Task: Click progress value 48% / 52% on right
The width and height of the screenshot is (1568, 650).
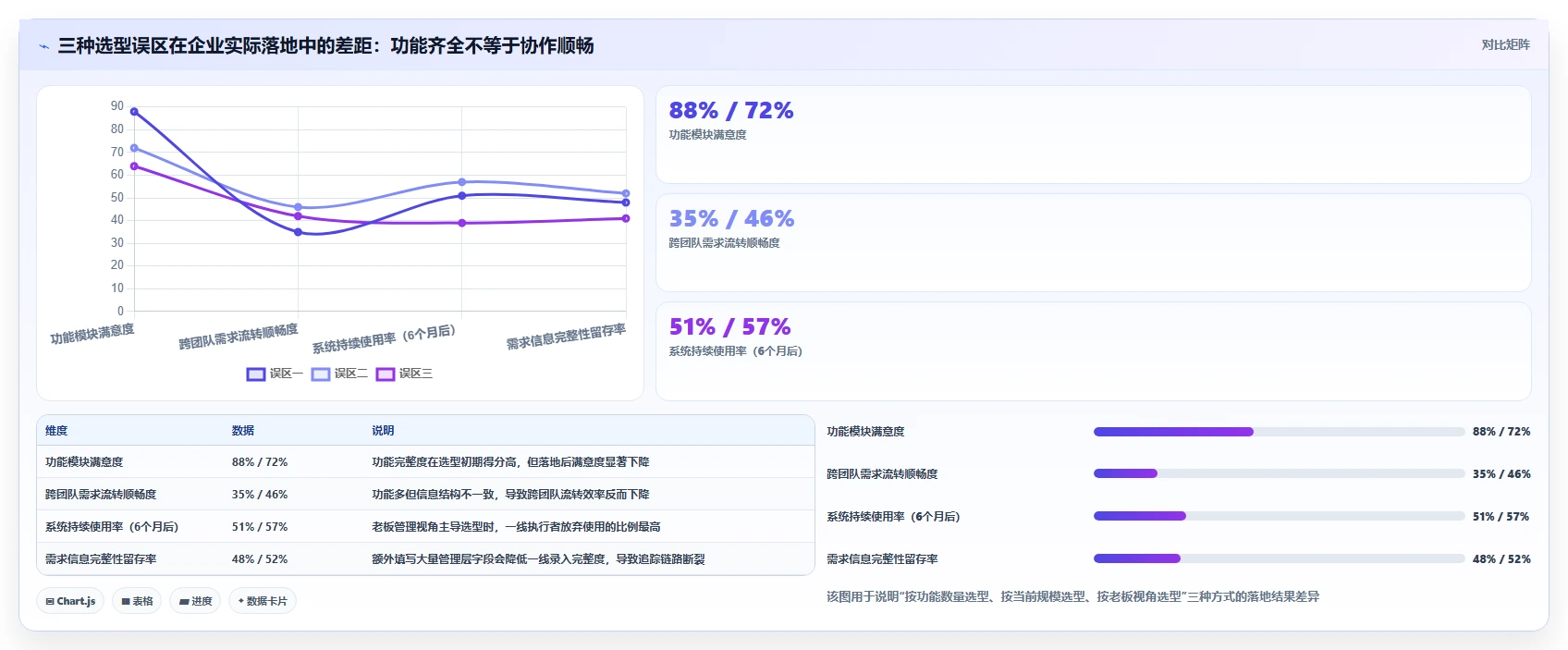Action: click(1501, 559)
